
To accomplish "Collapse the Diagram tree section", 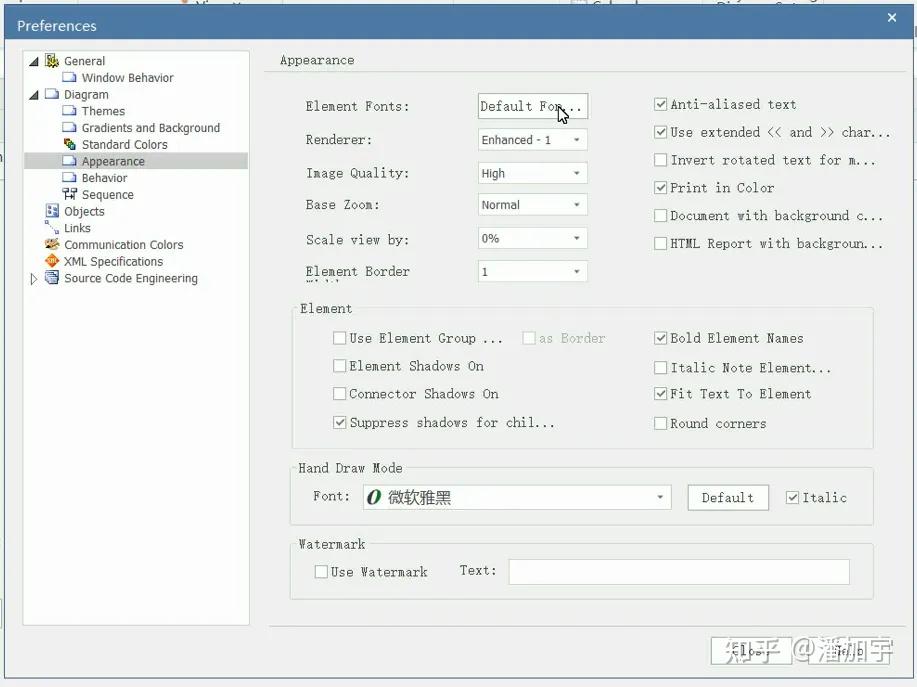I will (34, 94).
